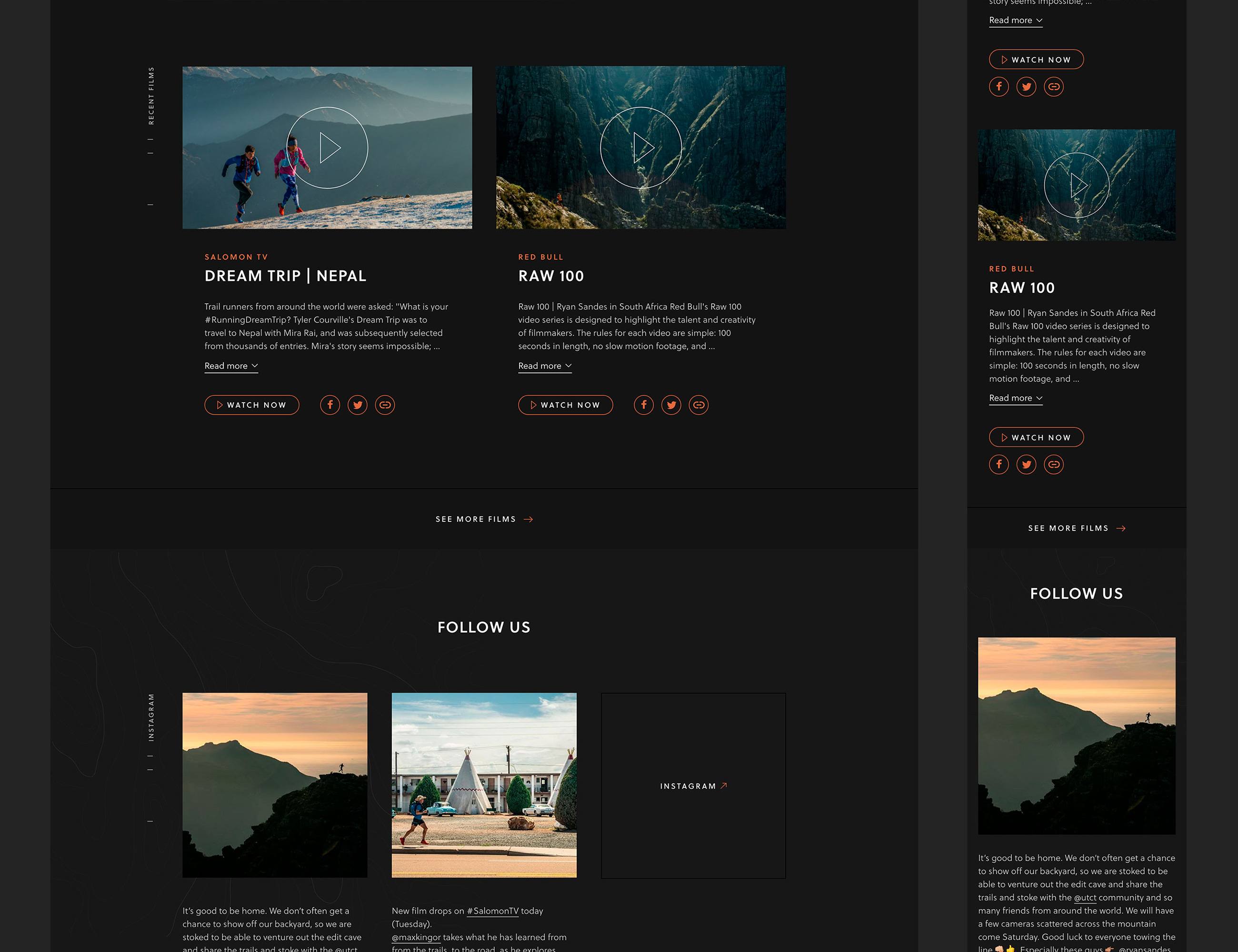Share mobile Raw 100 film on Facebook

click(x=999, y=465)
